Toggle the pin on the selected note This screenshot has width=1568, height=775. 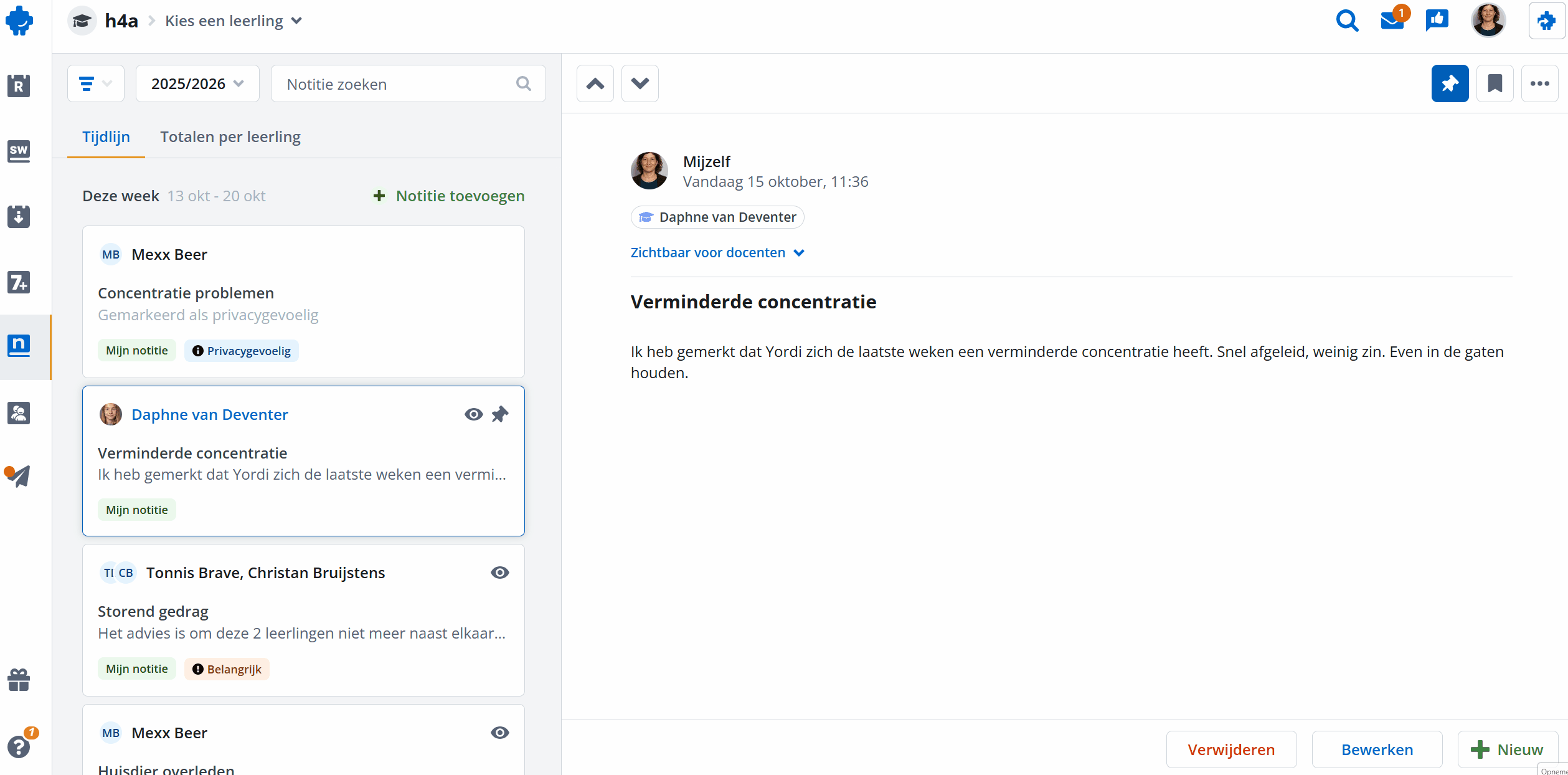(x=500, y=414)
